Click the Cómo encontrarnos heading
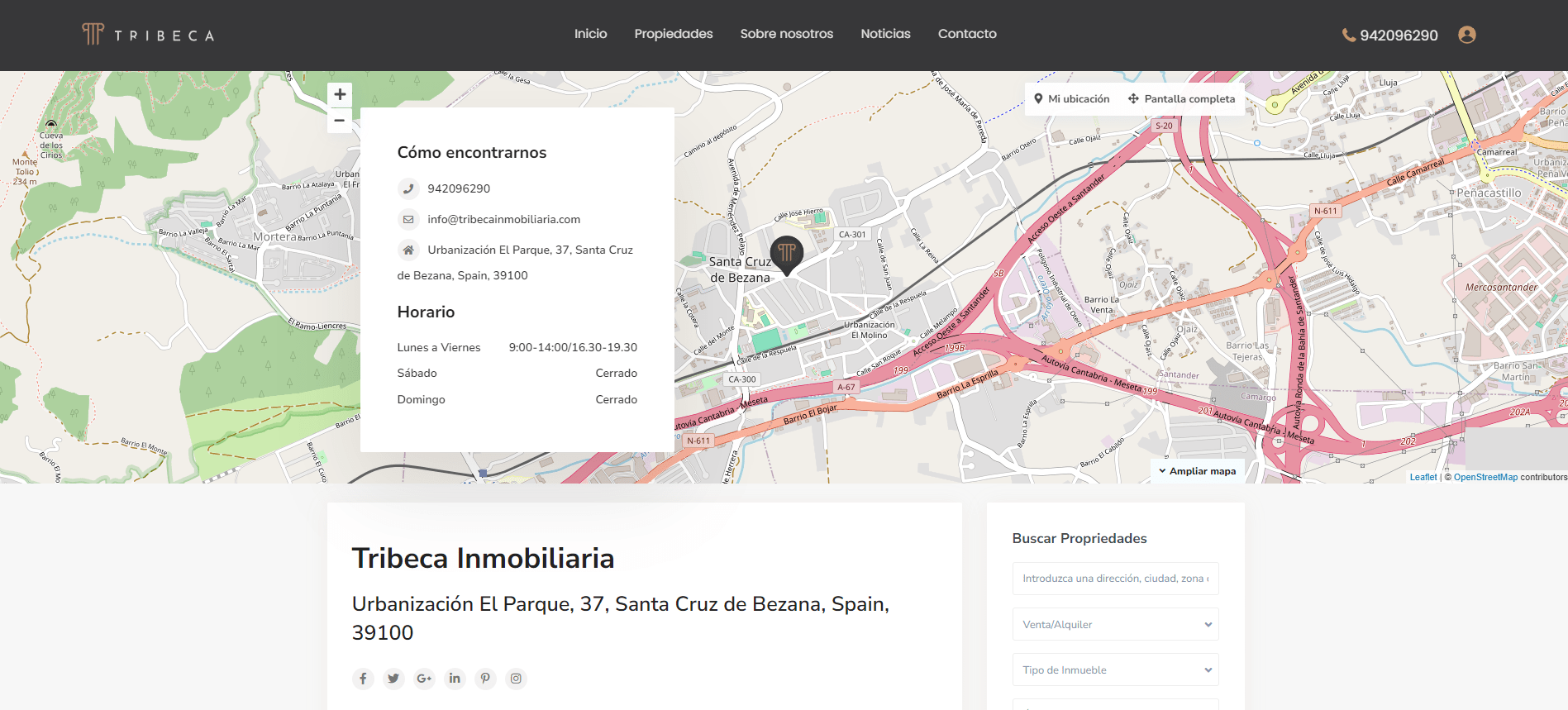Screen dimensions: 1568x710 pyautogui.click(x=472, y=153)
